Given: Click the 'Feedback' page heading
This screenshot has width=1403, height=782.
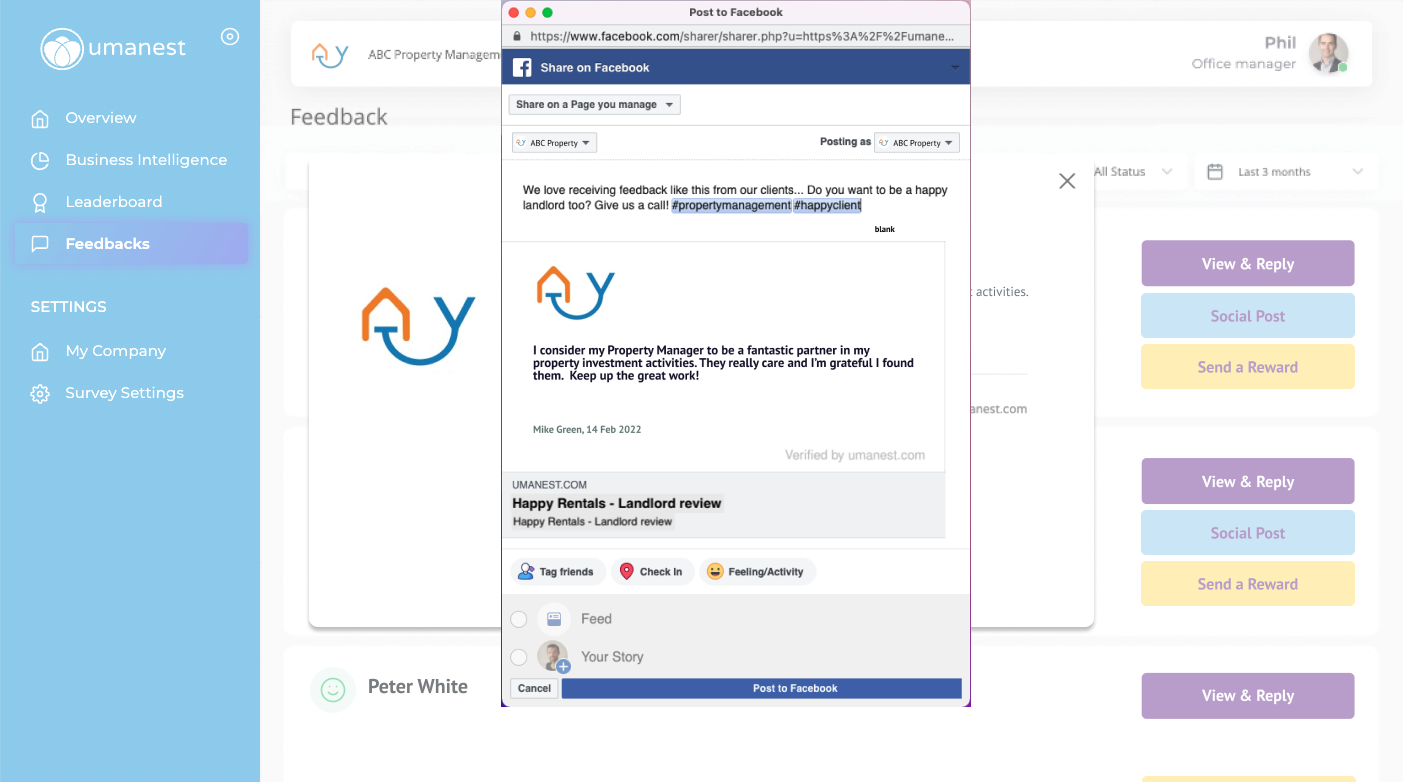Looking at the screenshot, I should (x=339, y=117).
